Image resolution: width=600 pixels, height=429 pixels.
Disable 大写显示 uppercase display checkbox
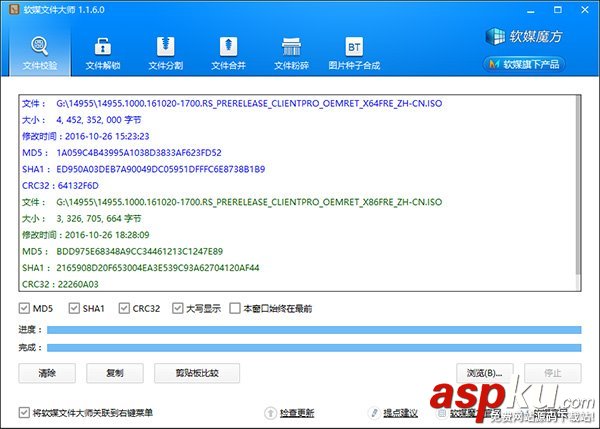tap(178, 308)
